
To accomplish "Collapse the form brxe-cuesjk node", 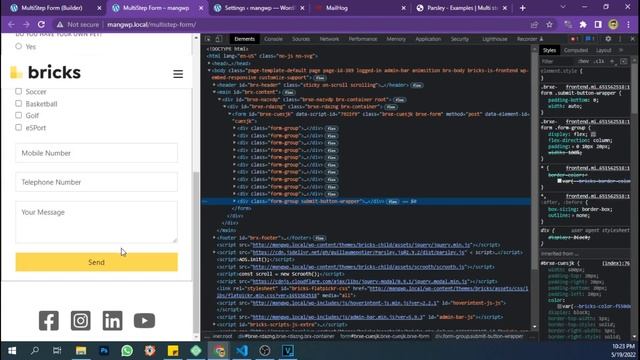I will tap(229, 114).
